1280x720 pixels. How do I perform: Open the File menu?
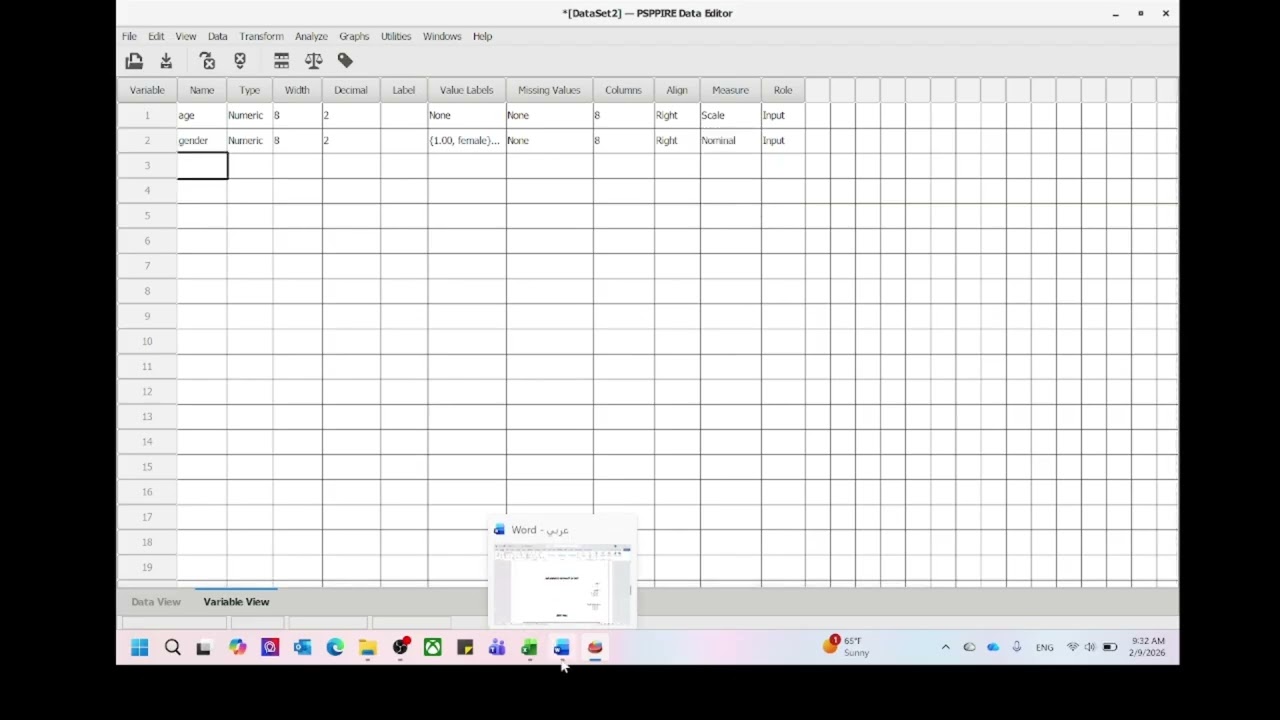(x=130, y=36)
